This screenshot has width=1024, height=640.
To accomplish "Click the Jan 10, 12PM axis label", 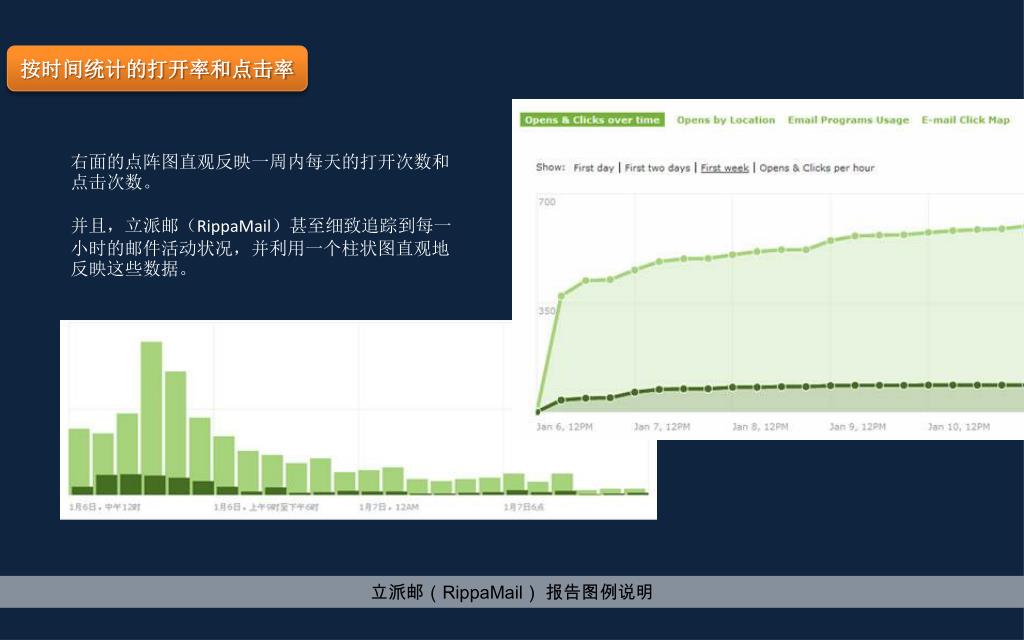I will [x=958, y=426].
